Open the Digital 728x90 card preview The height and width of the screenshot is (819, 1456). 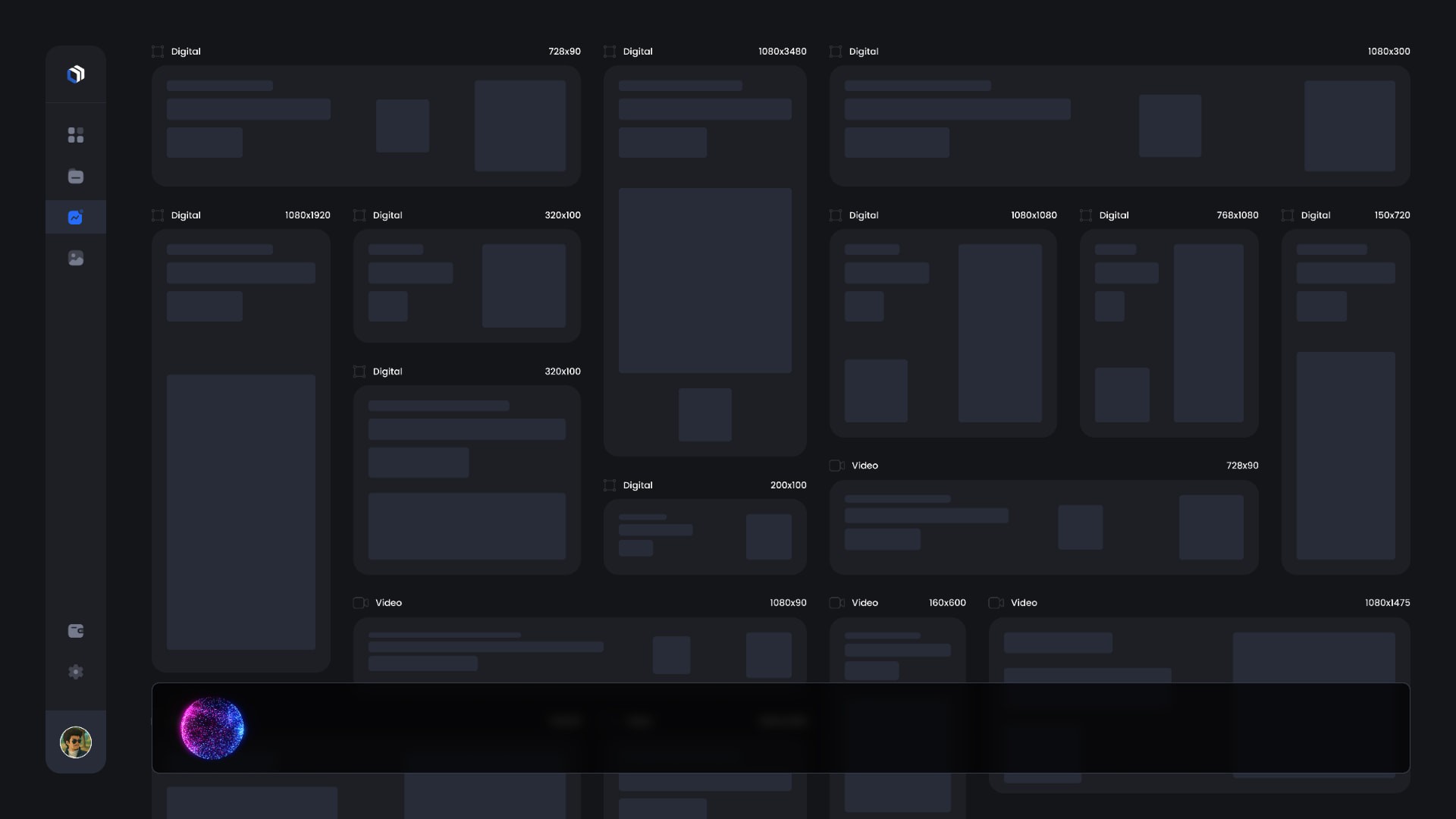(366, 126)
